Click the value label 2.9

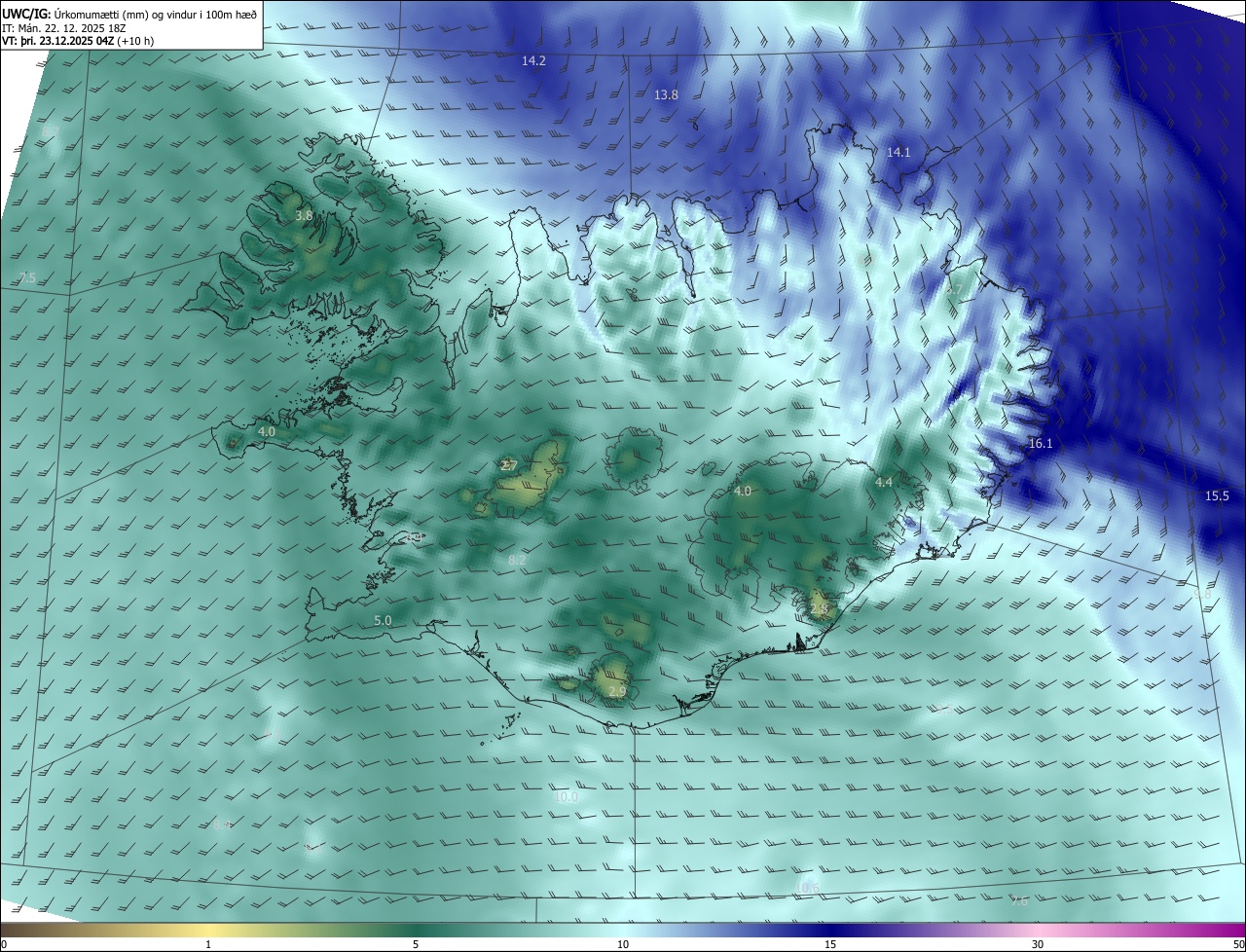point(617,691)
